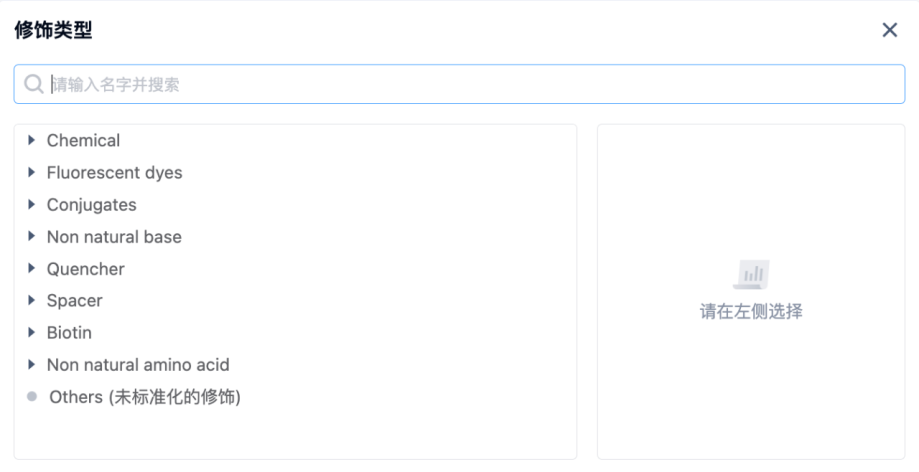
Task: Select the Biotin label
Action: (69, 333)
